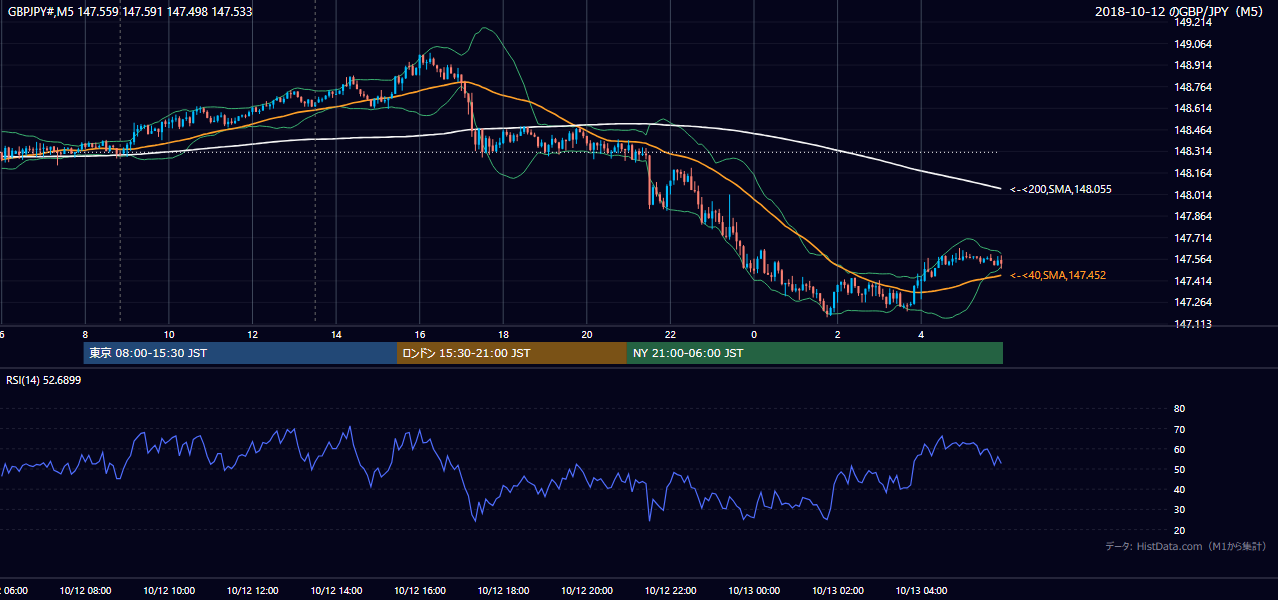Click the 148.314 price axis label
1278x600 pixels.
pyautogui.click(x=1193, y=151)
